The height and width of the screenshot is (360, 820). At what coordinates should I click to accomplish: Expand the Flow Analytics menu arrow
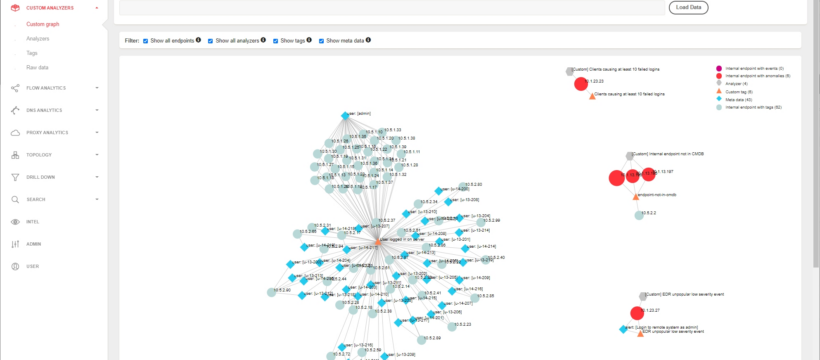point(97,88)
